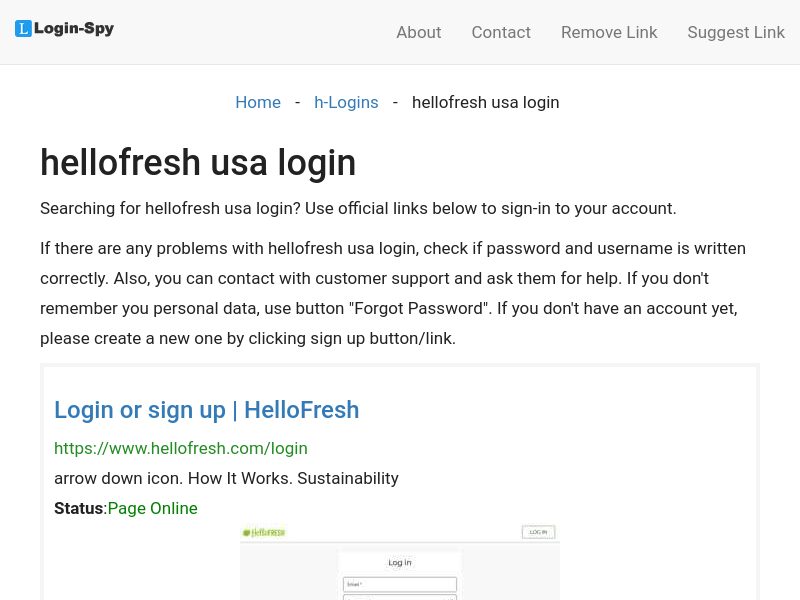800x600 pixels.
Task: Click the HelloFresh login page preview thumbnail
Action: 400,562
